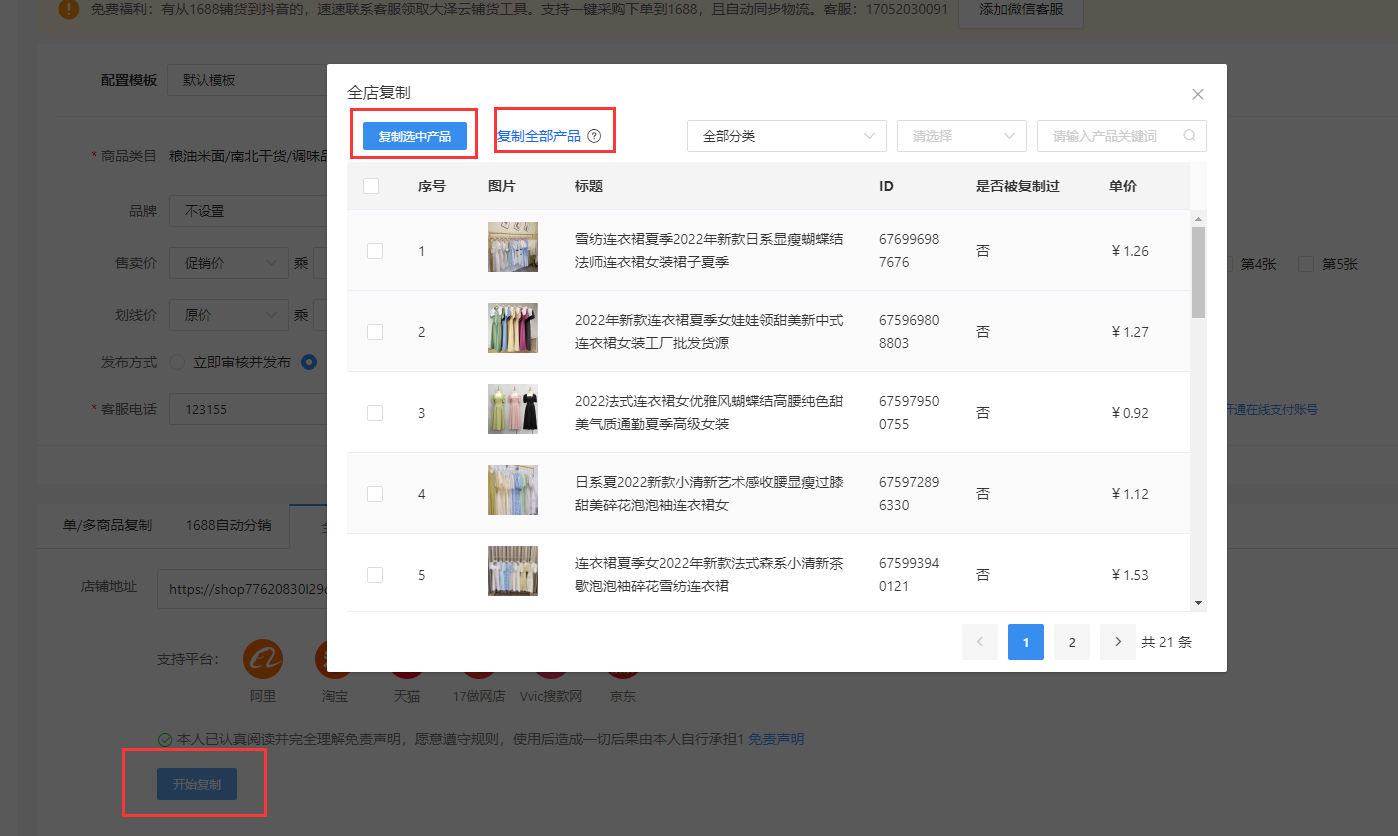Click the orange warning icon in top banner
The width and height of the screenshot is (1398, 836).
click(x=68, y=10)
